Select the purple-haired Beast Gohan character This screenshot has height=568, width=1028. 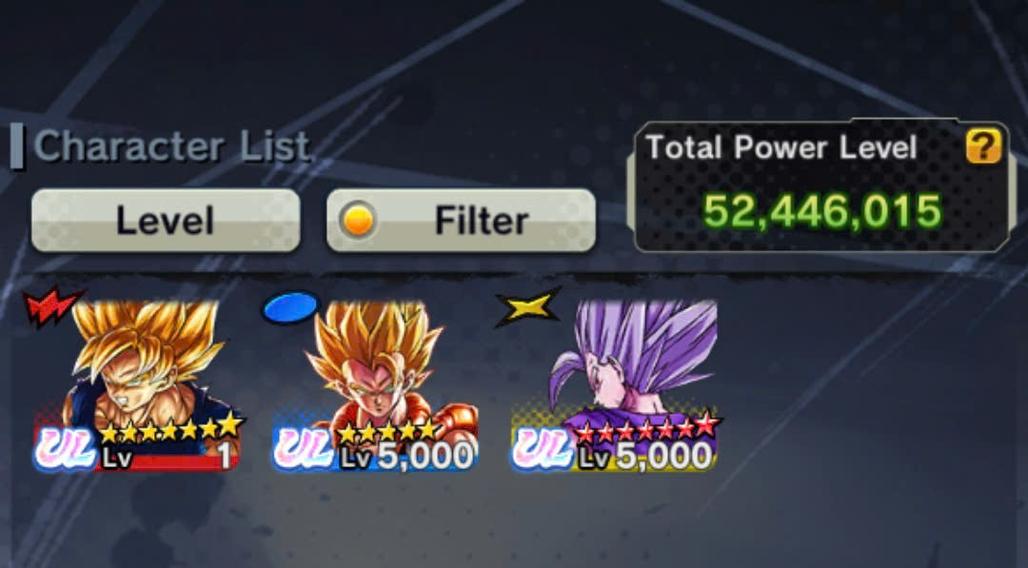(x=614, y=385)
